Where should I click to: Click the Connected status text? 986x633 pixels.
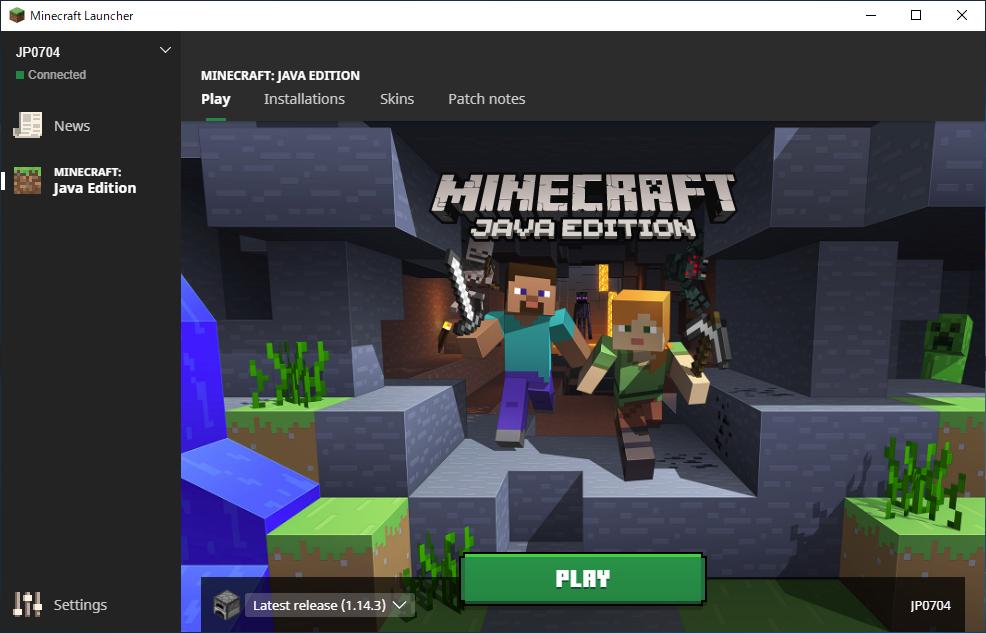(57, 74)
